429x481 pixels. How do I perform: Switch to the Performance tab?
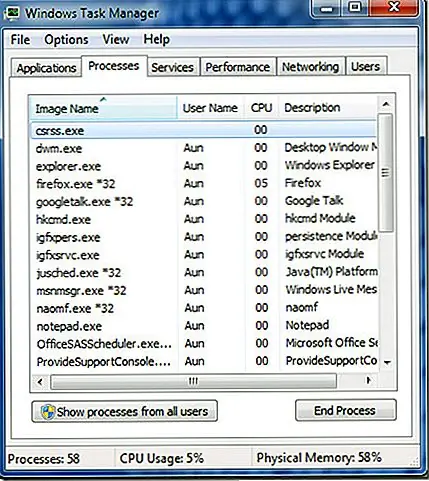coord(238,67)
